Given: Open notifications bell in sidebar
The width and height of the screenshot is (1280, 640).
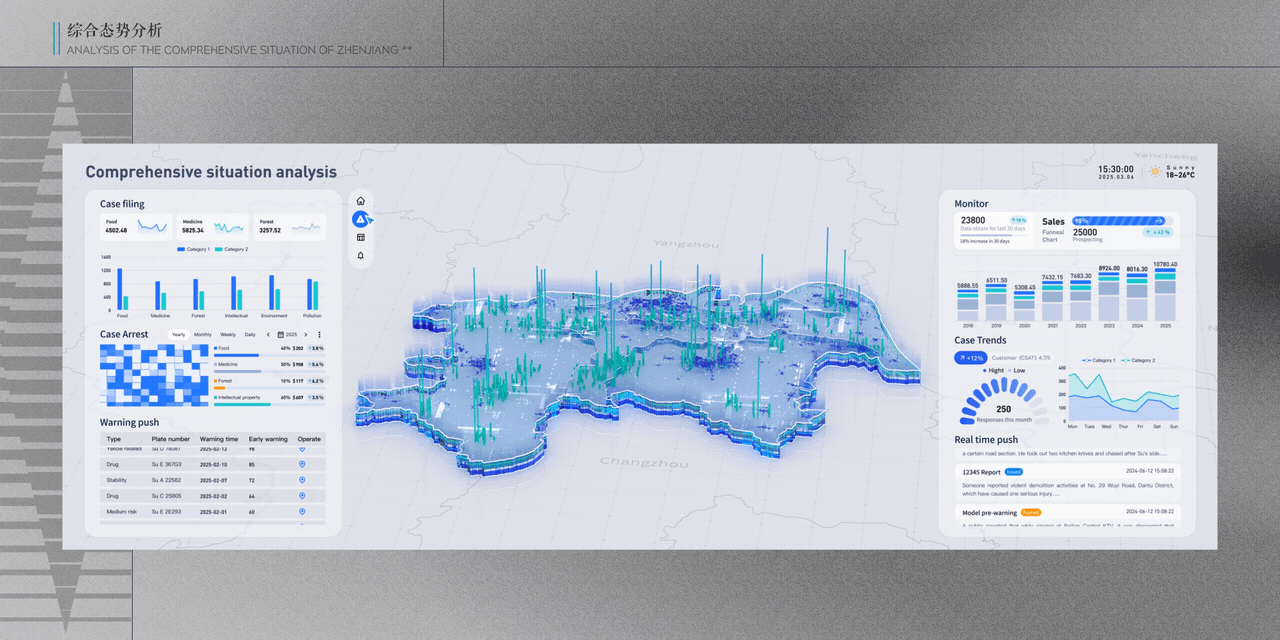Looking at the screenshot, I should pos(360,255).
